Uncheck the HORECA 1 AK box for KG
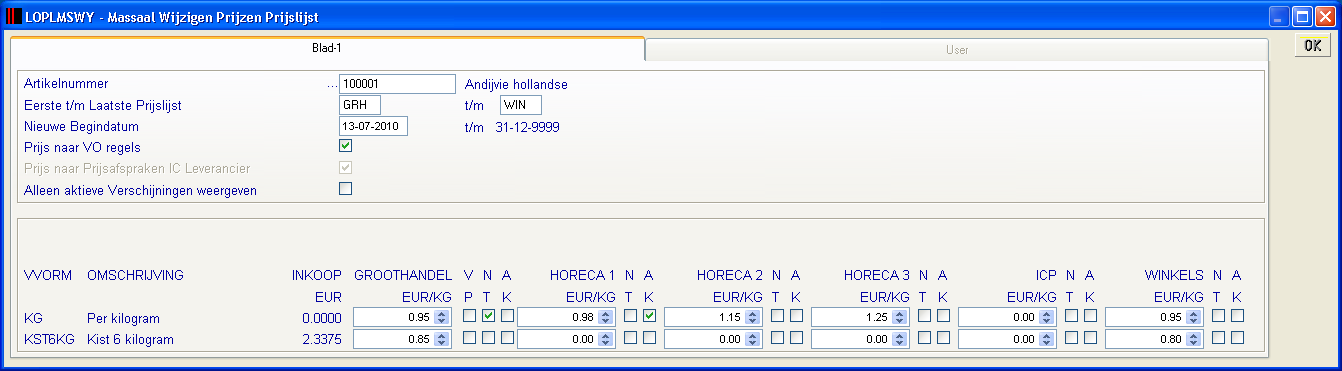This screenshot has width=1342, height=371. pyautogui.click(x=650, y=316)
